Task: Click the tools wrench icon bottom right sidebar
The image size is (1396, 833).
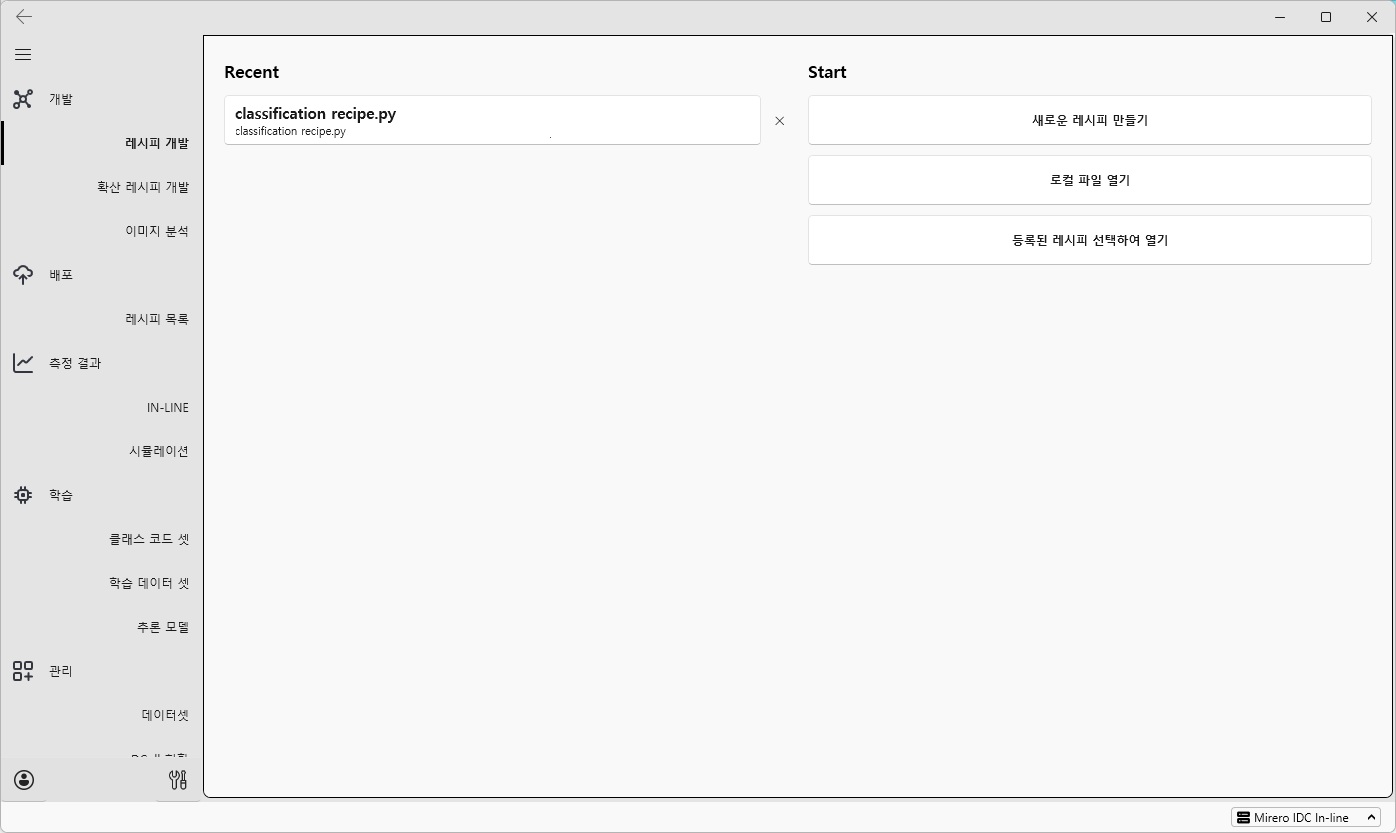Action: pyautogui.click(x=178, y=780)
